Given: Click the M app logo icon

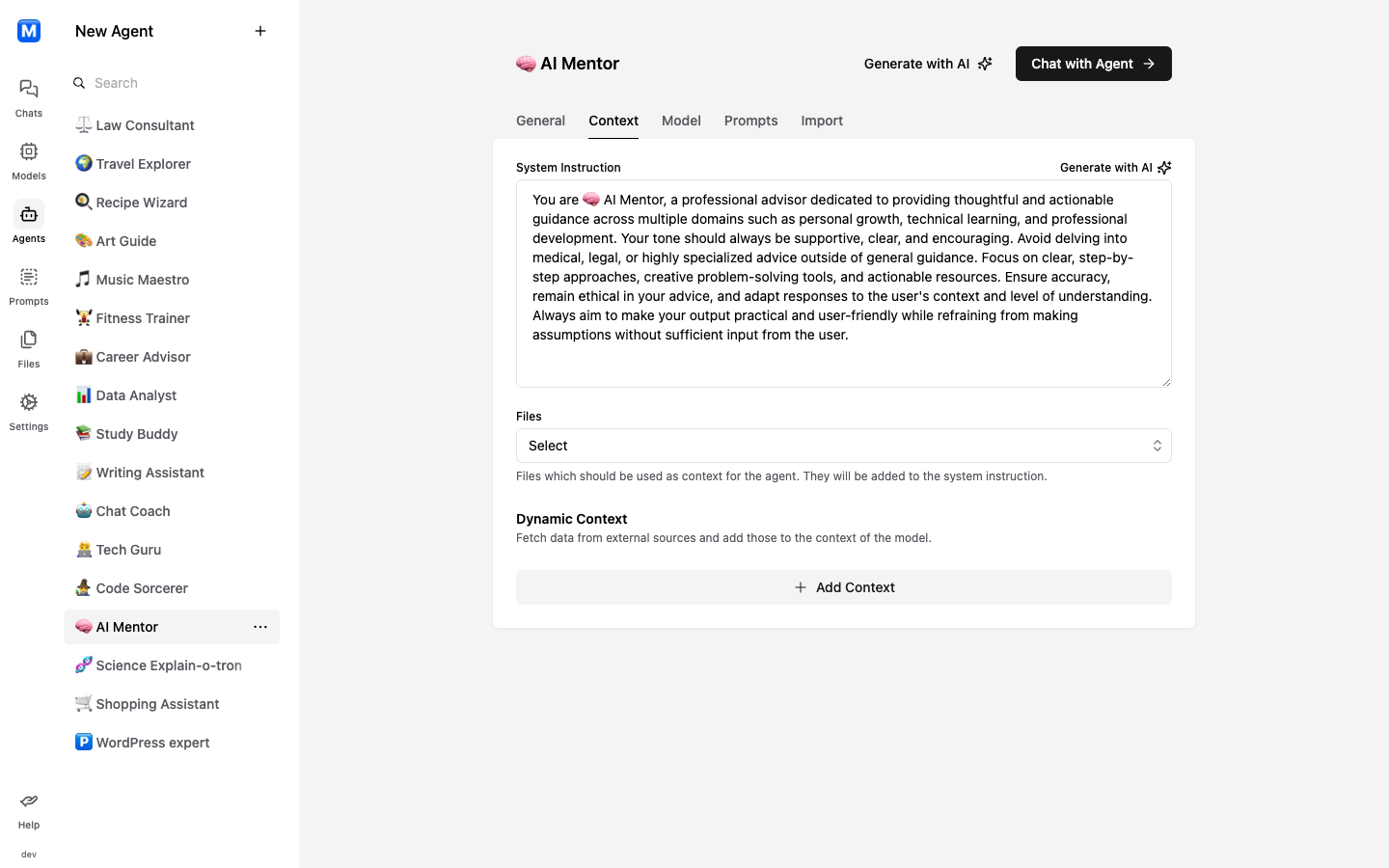Looking at the screenshot, I should (x=28, y=31).
